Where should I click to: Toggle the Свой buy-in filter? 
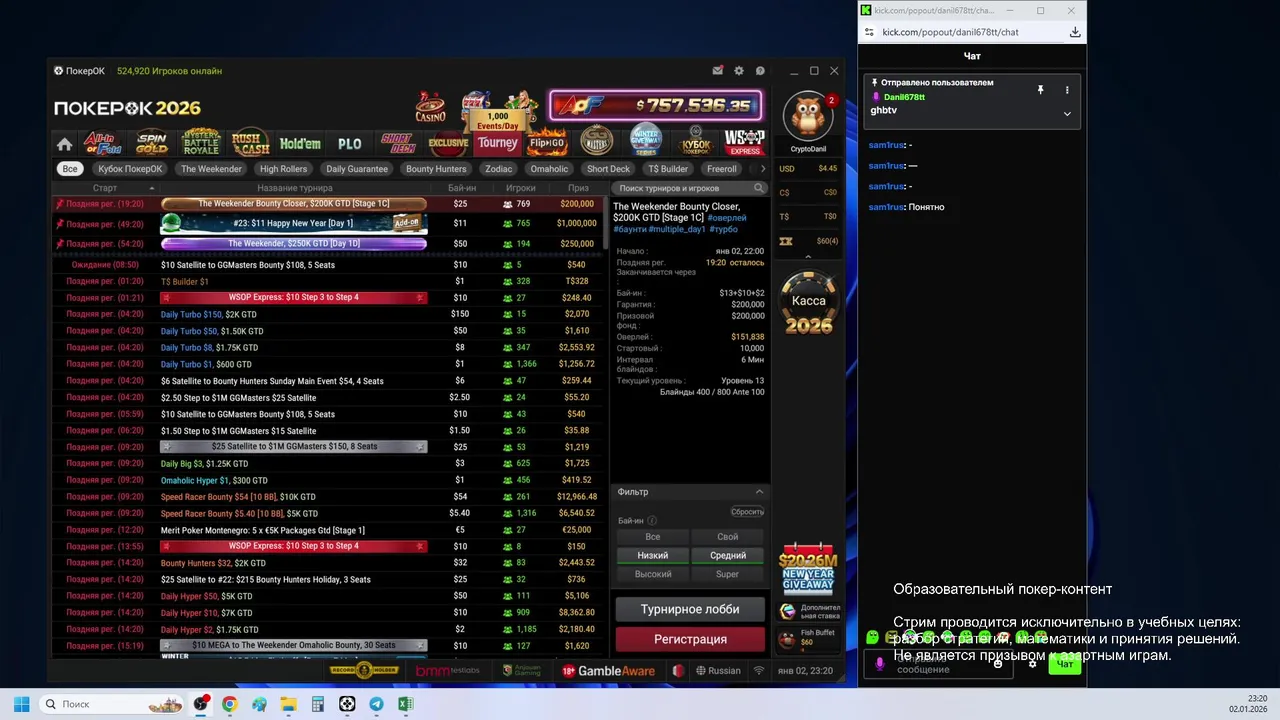[728, 536]
